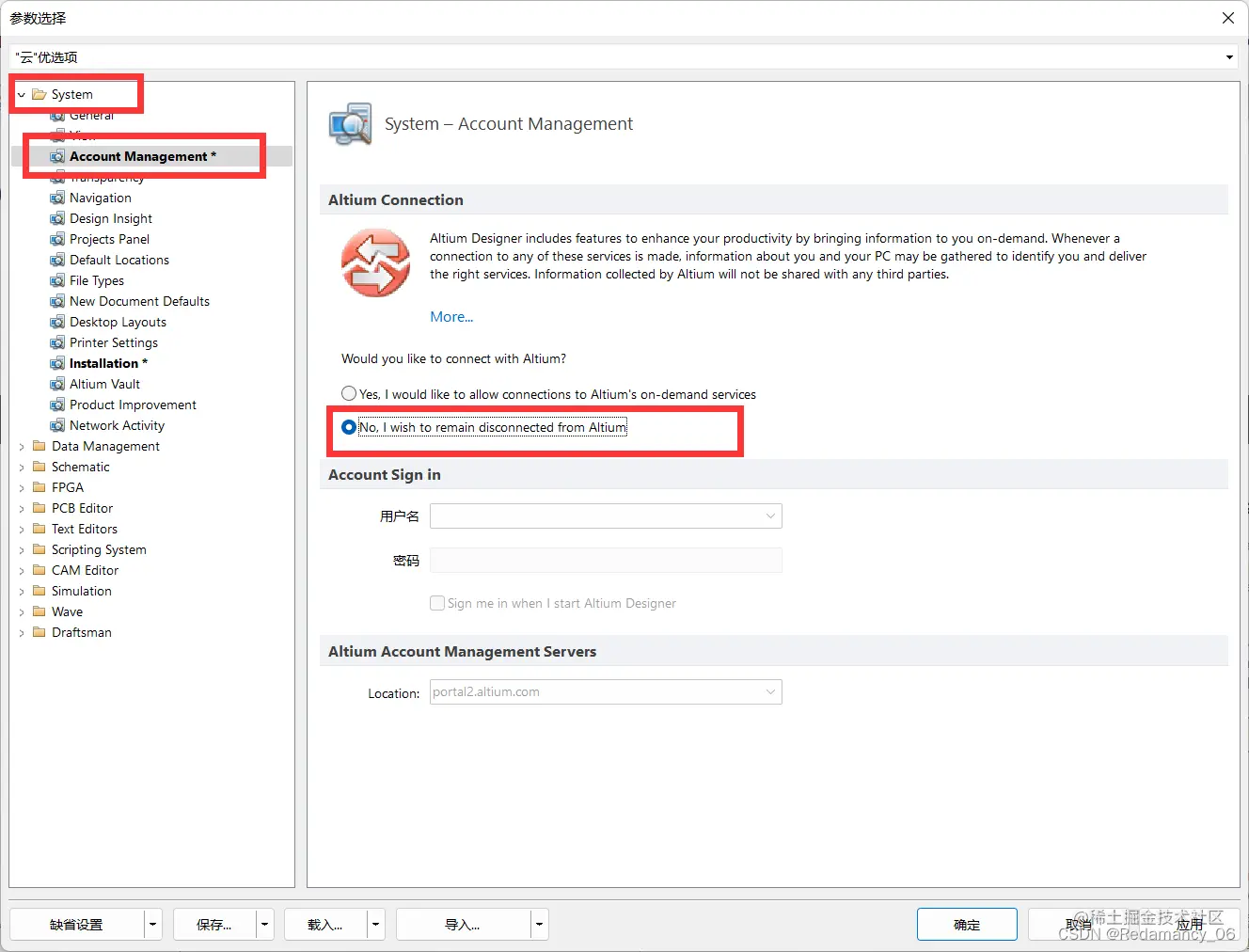
Task: Click the Printer Settings page icon
Action: 57,342
